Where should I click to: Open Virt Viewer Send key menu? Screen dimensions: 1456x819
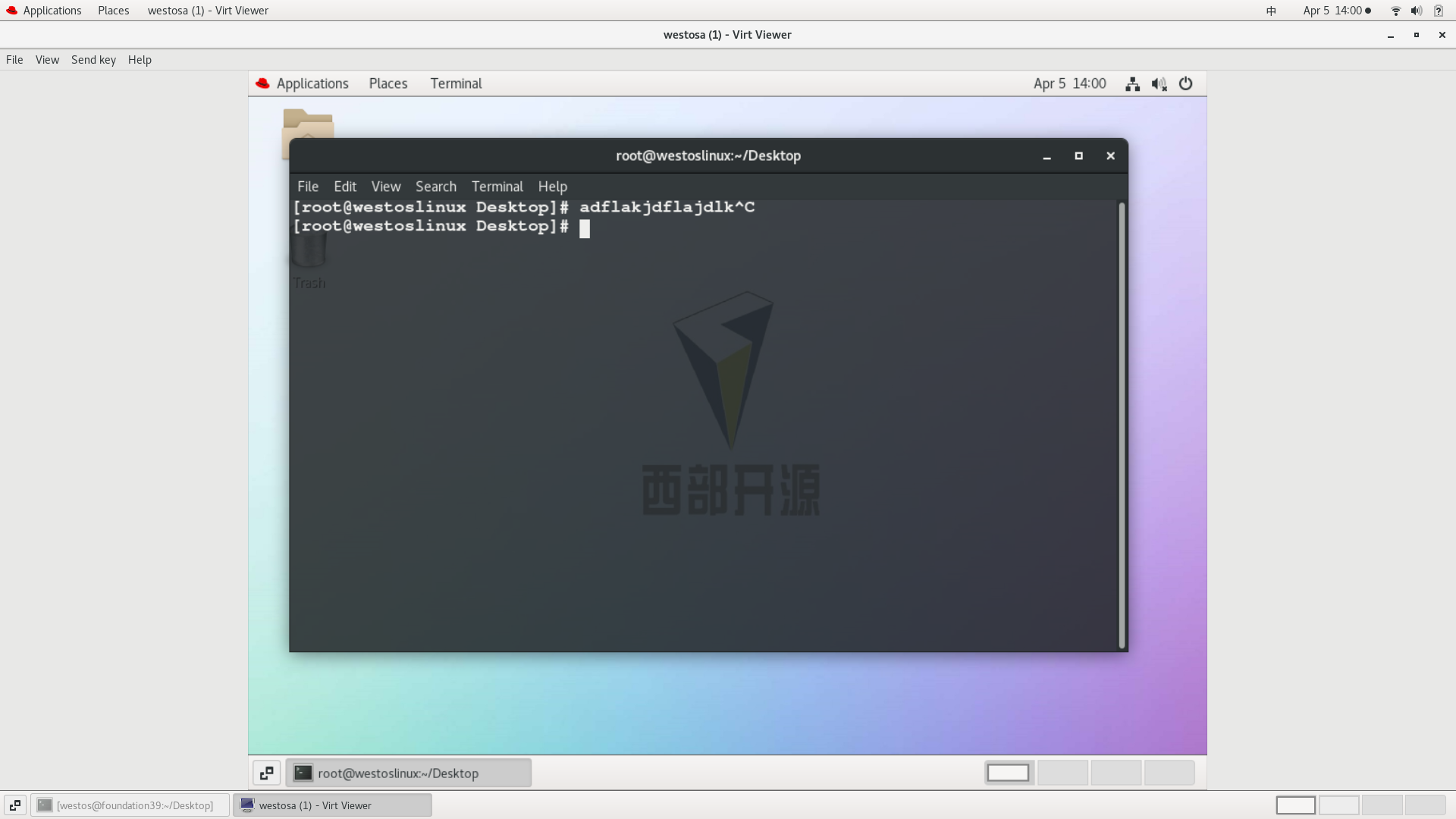click(93, 60)
